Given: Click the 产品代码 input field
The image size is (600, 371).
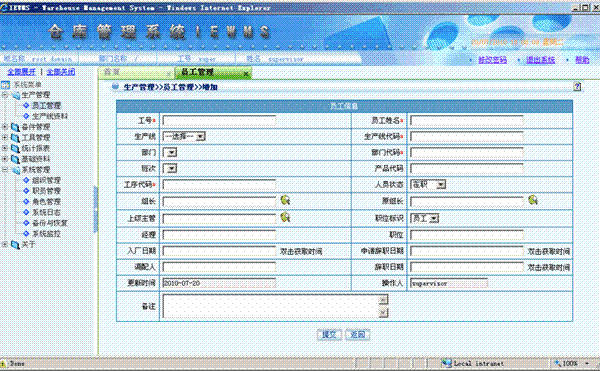Looking at the screenshot, I should pyautogui.click(x=467, y=169).
